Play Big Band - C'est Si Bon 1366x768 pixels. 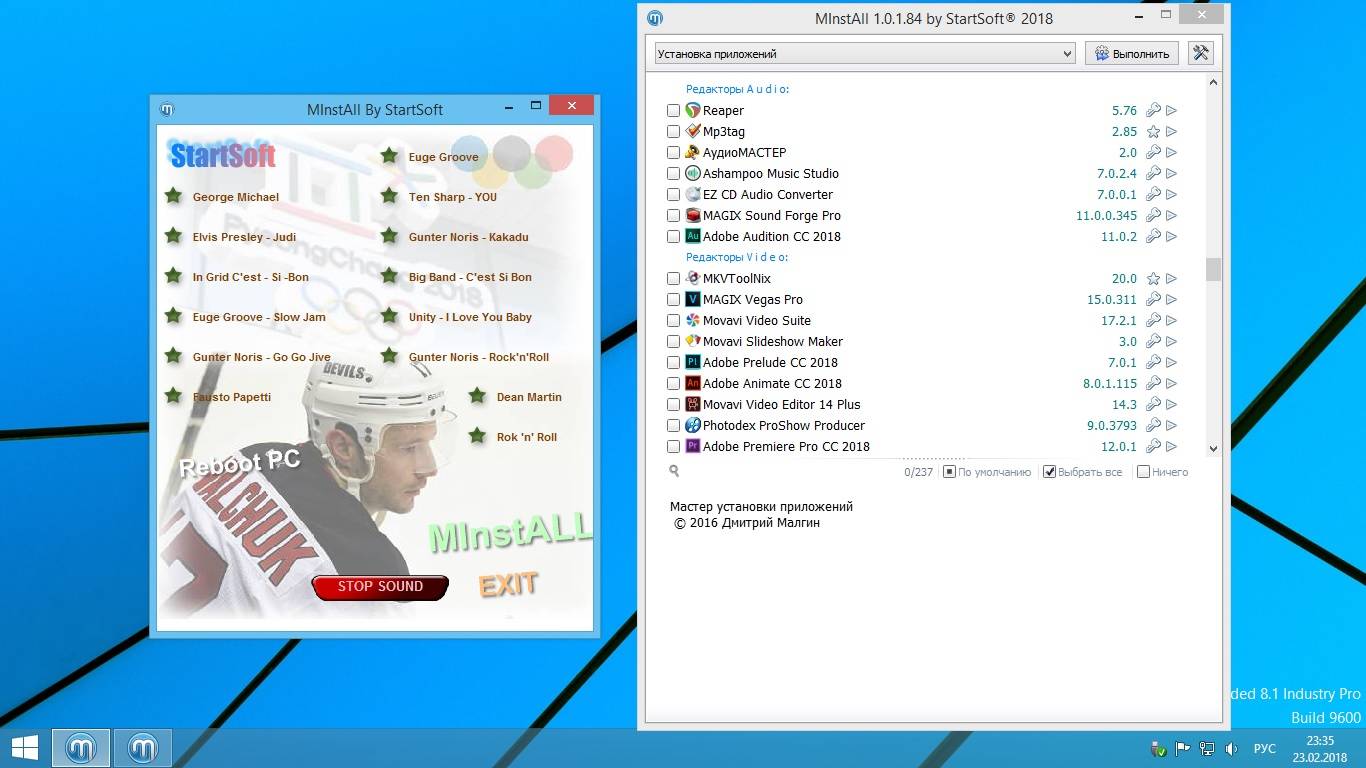(x=470, y=277)
